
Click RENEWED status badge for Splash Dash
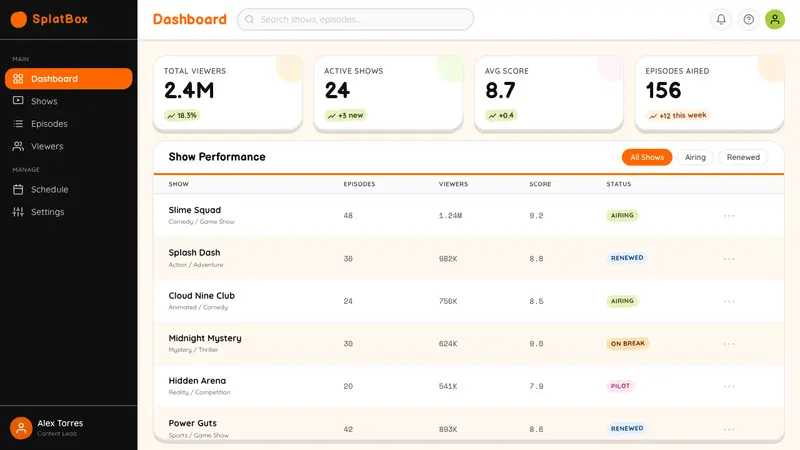[627, 258]
